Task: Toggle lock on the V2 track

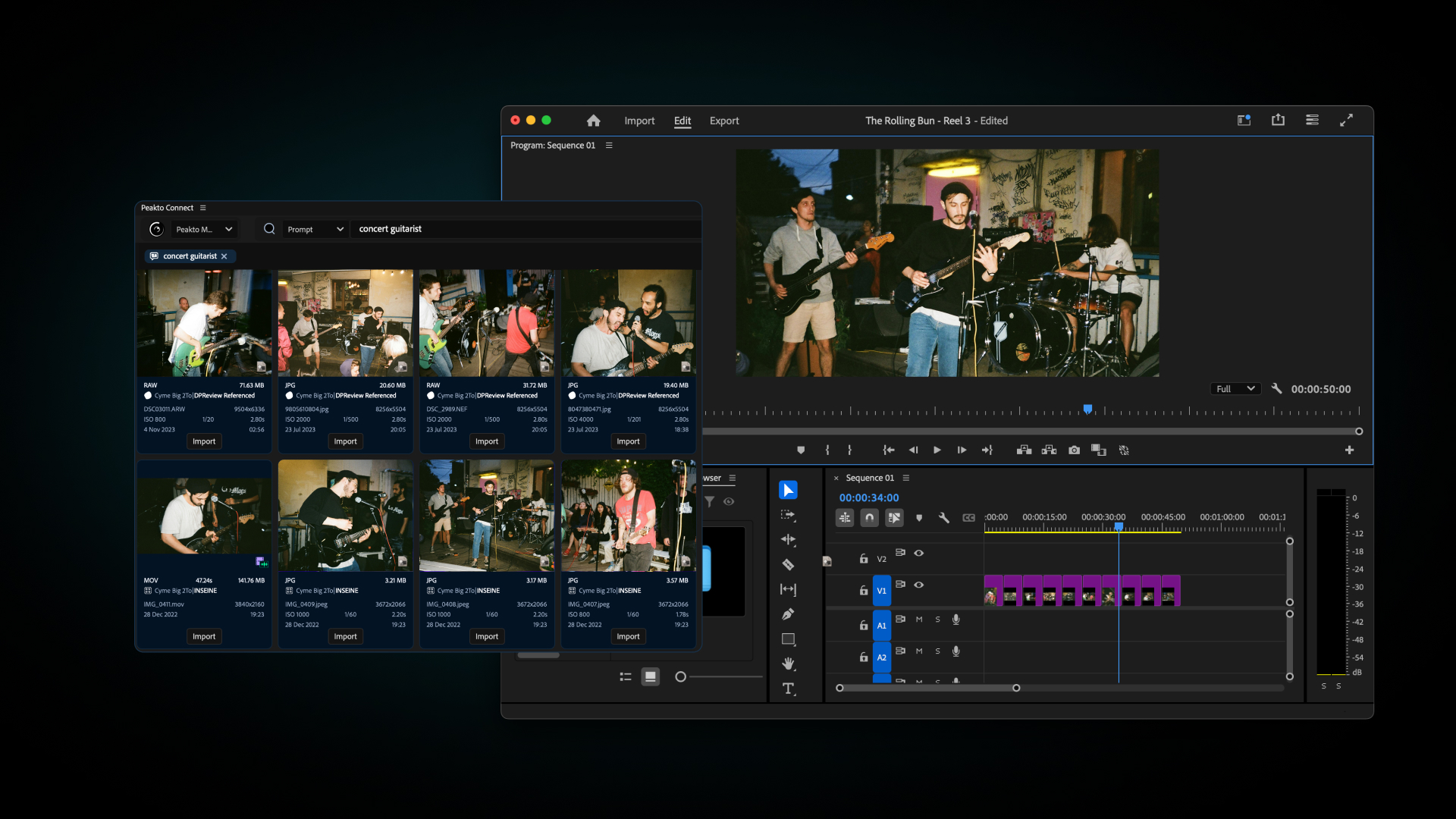Action: click(x=863, y=559)
